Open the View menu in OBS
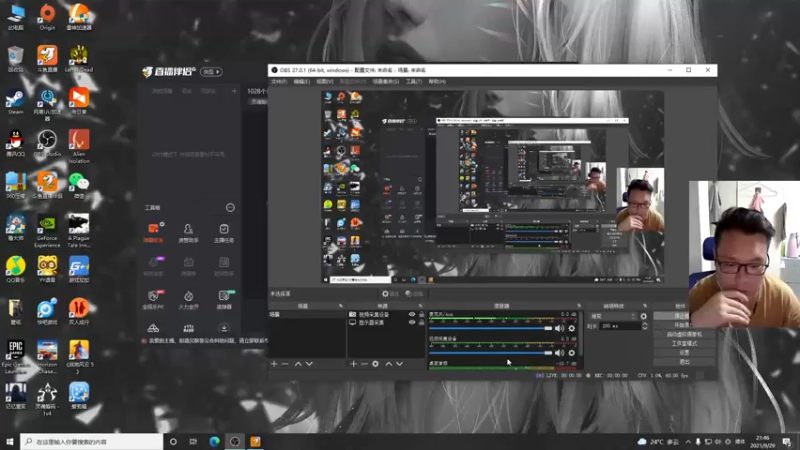 (324, 82)
